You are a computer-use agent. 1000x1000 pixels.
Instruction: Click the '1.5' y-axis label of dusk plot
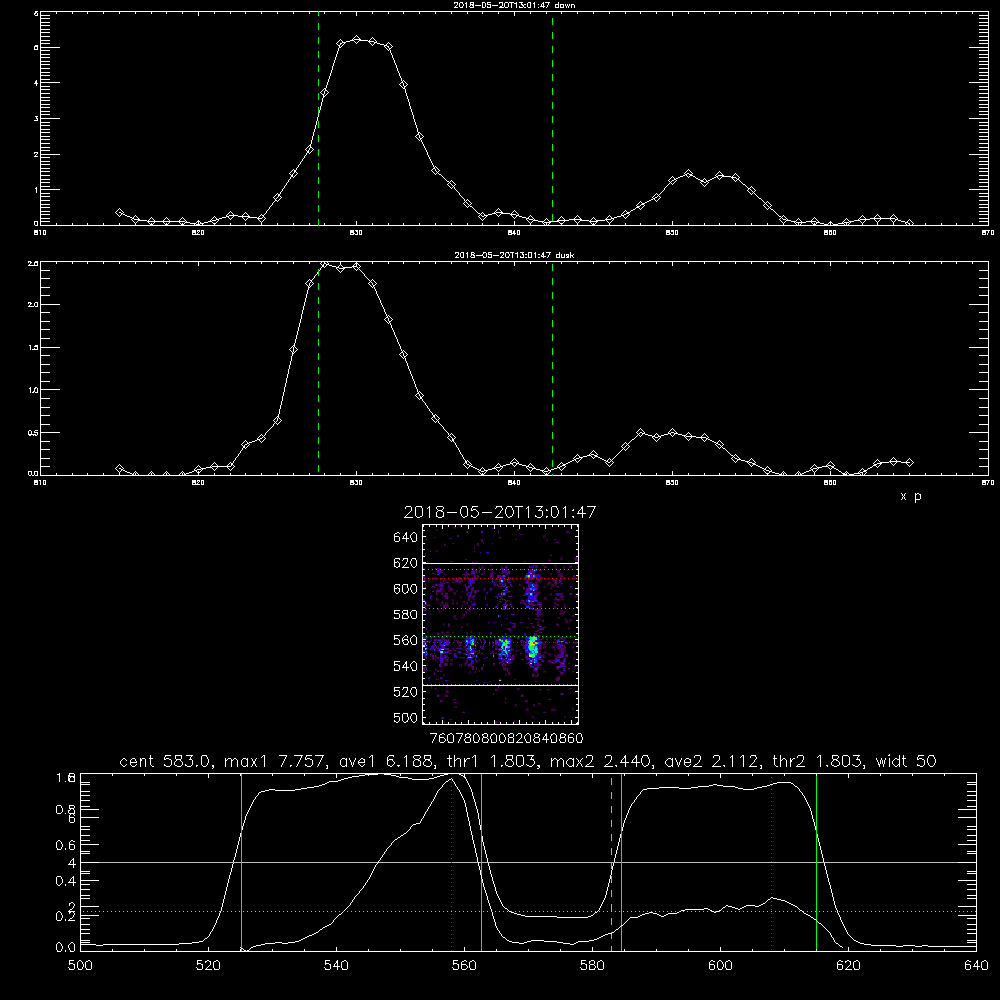[33, 348]
